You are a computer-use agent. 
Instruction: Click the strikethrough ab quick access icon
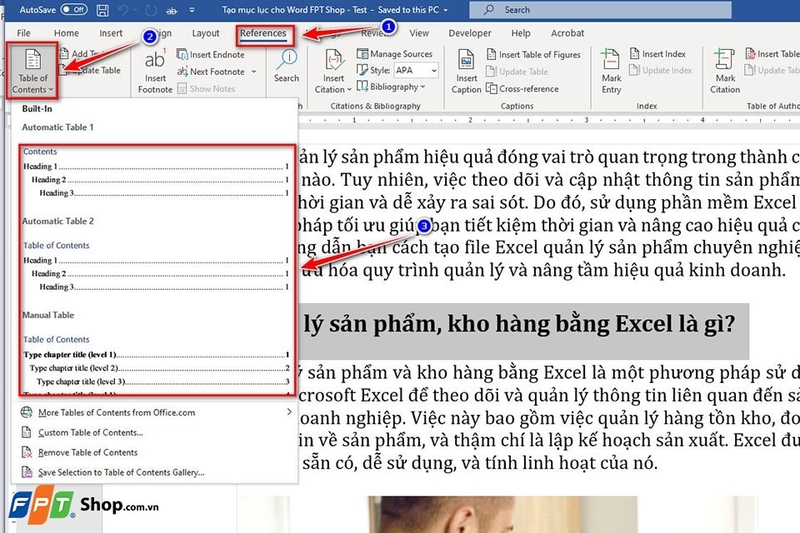[171, 10]
